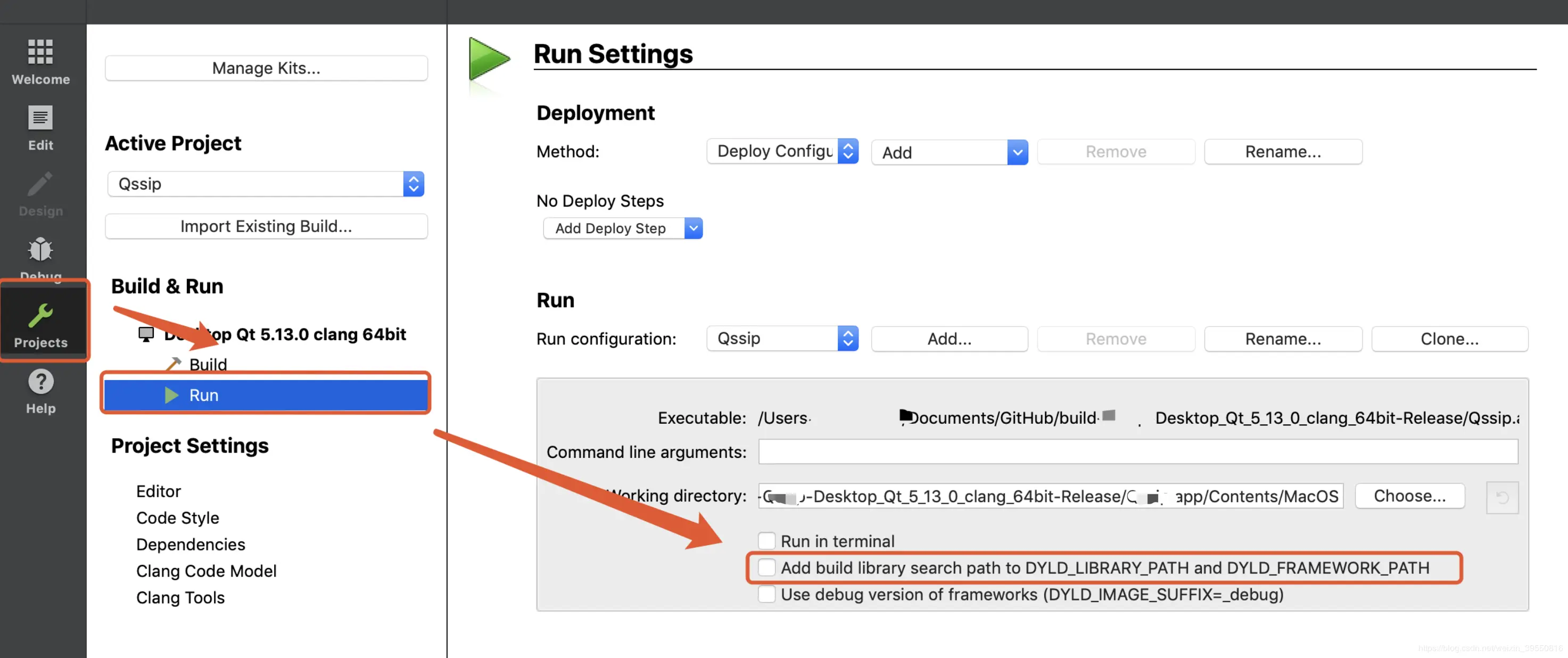
Task: Click the Manage Kits... button
Action: (x=266, y=68)
